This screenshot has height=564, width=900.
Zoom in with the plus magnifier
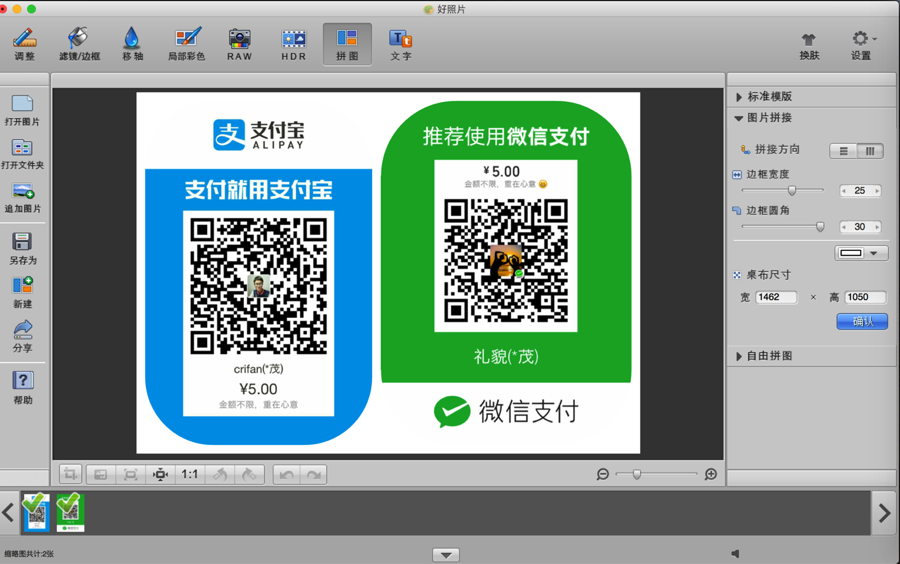711,474
